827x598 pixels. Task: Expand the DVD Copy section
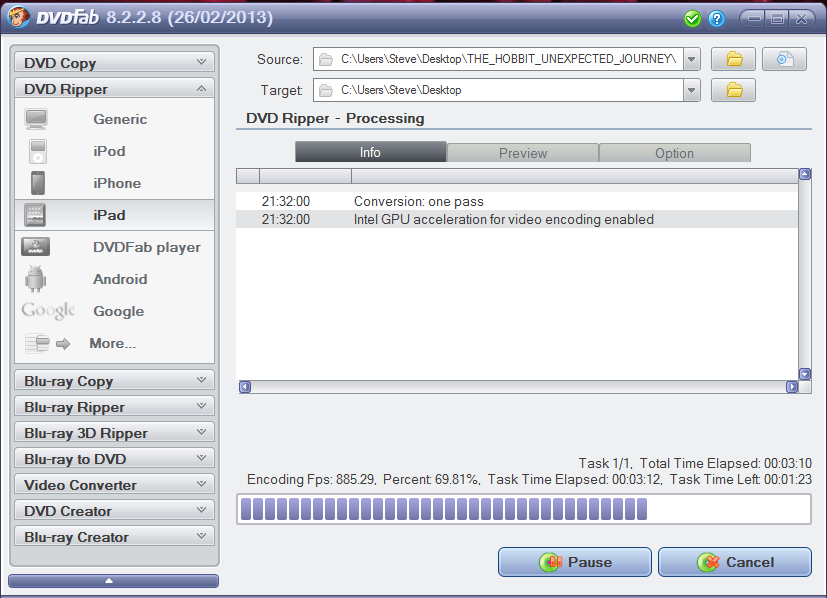(114, 62)
